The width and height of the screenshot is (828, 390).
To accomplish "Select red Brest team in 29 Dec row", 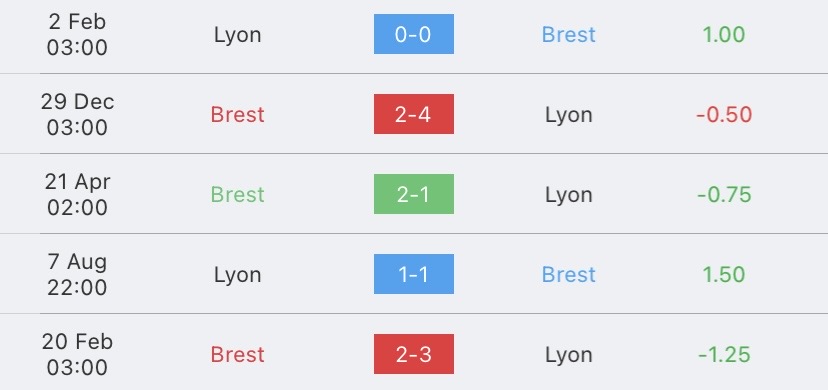I will click(x=237, y=115).
